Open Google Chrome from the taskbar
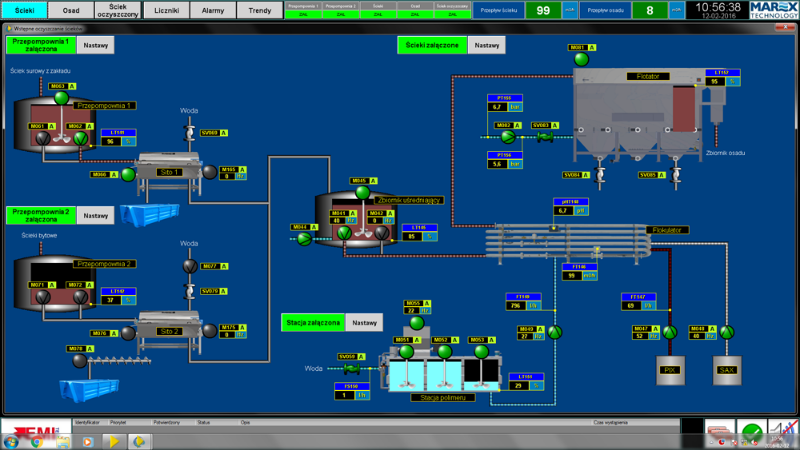800x450 pixels. pyautogui.click(x=36, y=440)
